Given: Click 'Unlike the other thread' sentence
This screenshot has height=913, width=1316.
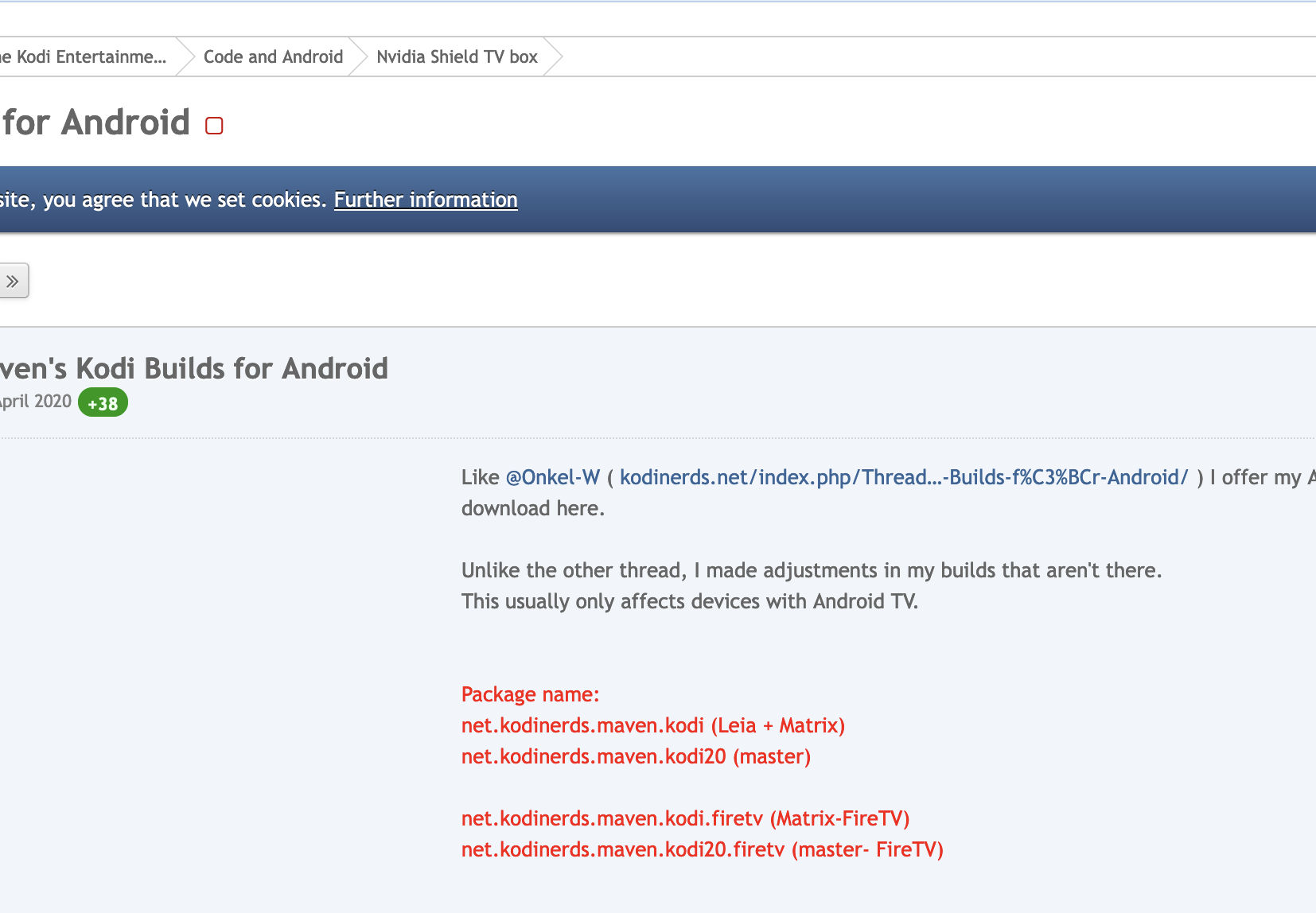Looking at the screenshot, I should pyautogui.click(x=811, y=570).
